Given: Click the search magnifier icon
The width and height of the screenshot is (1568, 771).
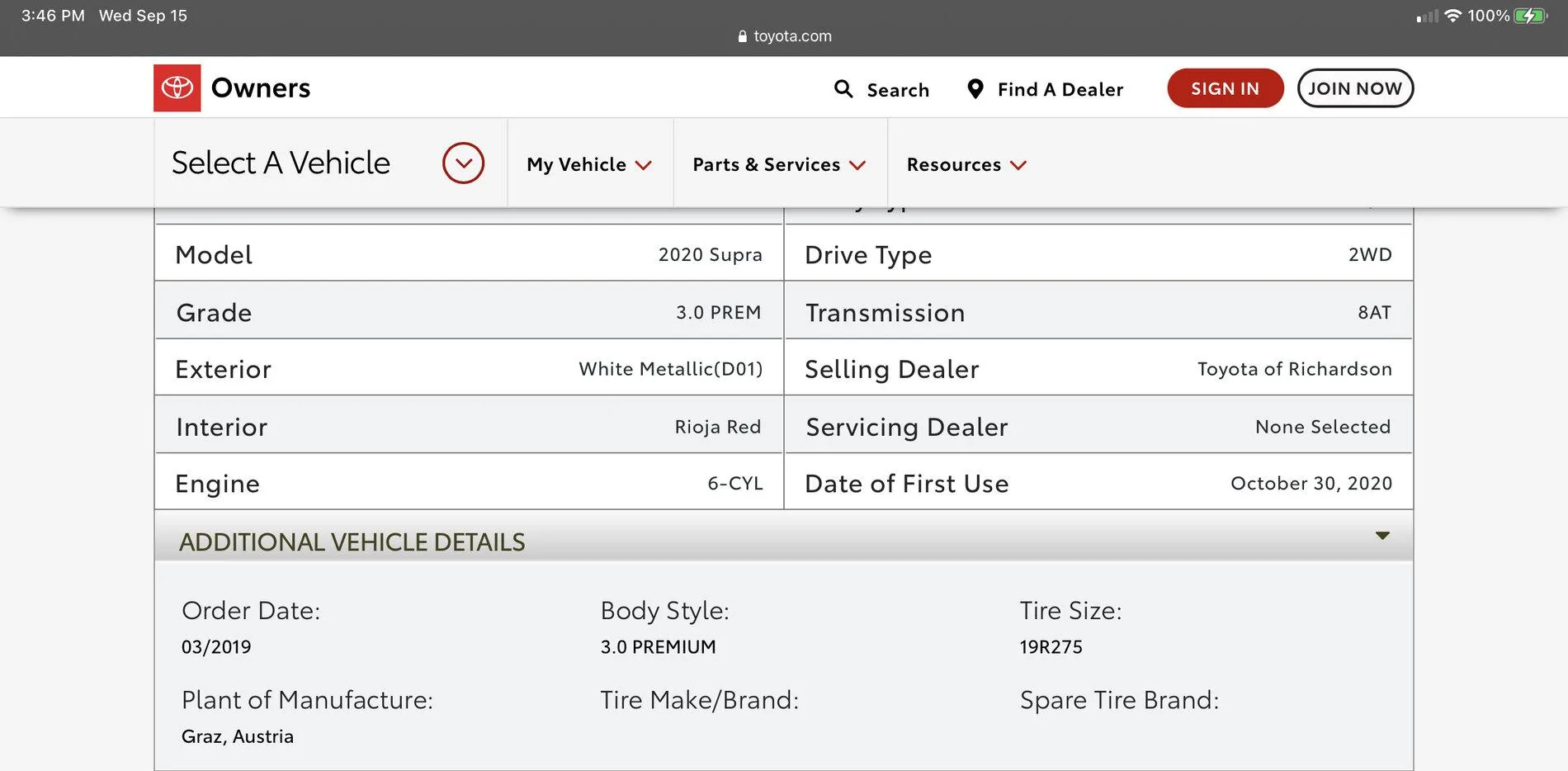Looking at the screenshot, I should click(843, 88).
